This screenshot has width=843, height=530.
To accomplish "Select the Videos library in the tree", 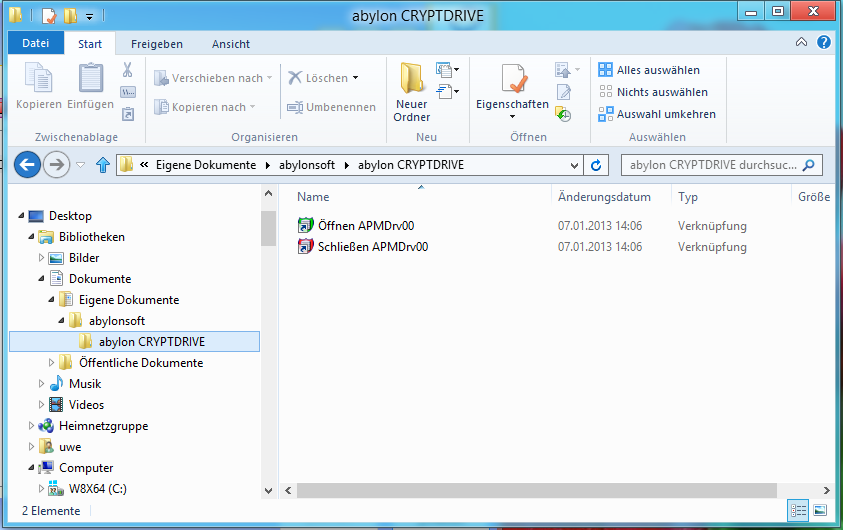I will point(86,405).
